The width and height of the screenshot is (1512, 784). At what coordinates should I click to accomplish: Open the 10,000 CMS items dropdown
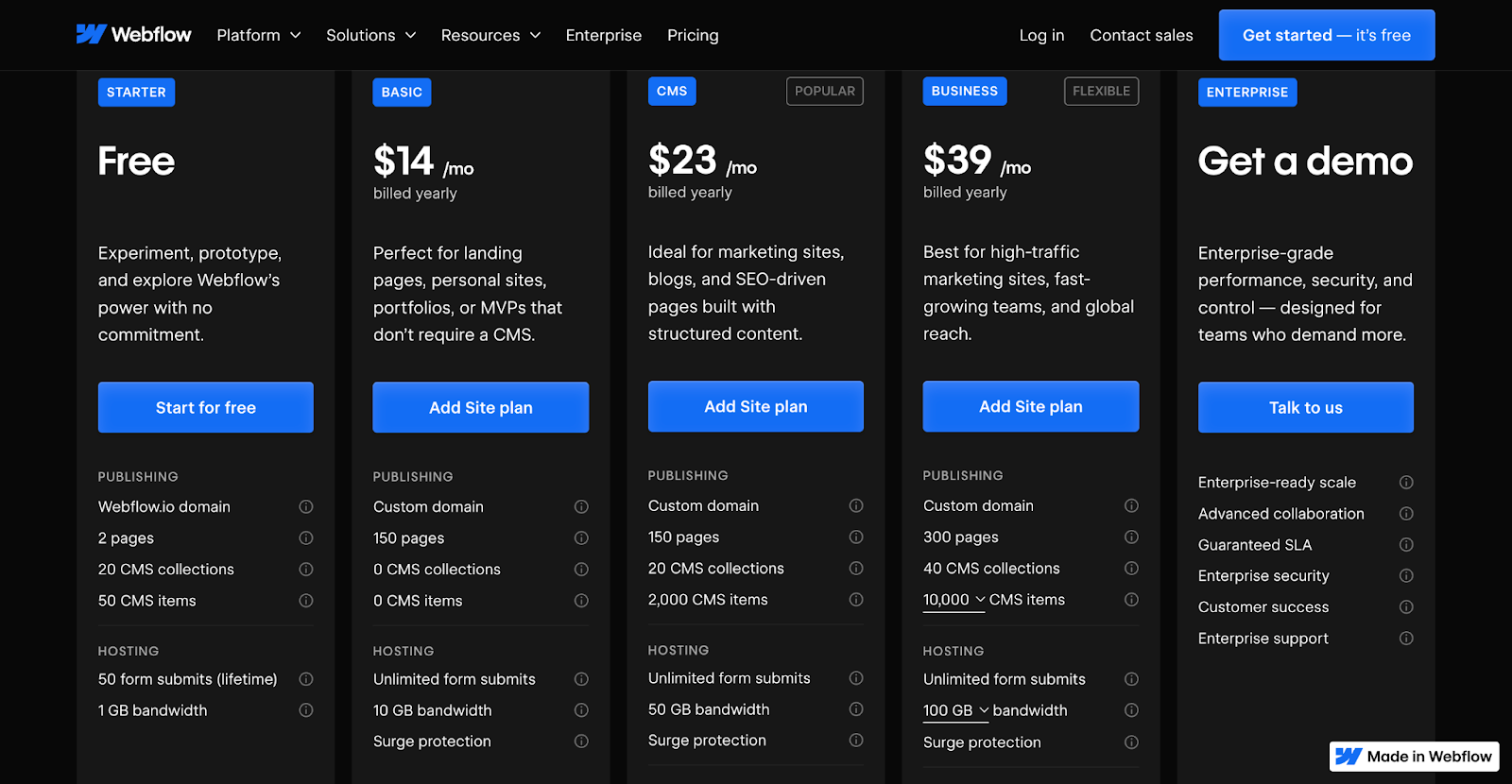pos(954,600)
